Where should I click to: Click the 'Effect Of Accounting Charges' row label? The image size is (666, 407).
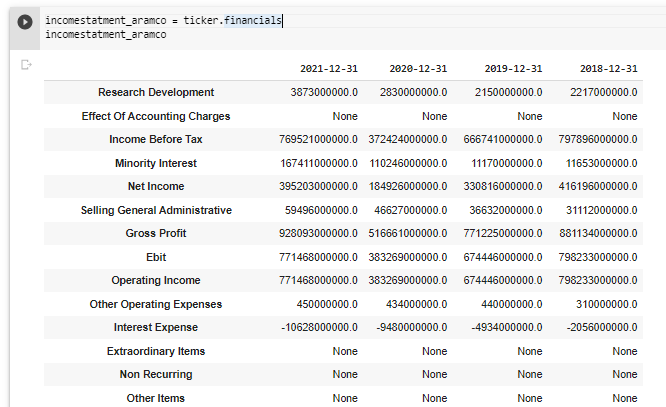(156, 116)
